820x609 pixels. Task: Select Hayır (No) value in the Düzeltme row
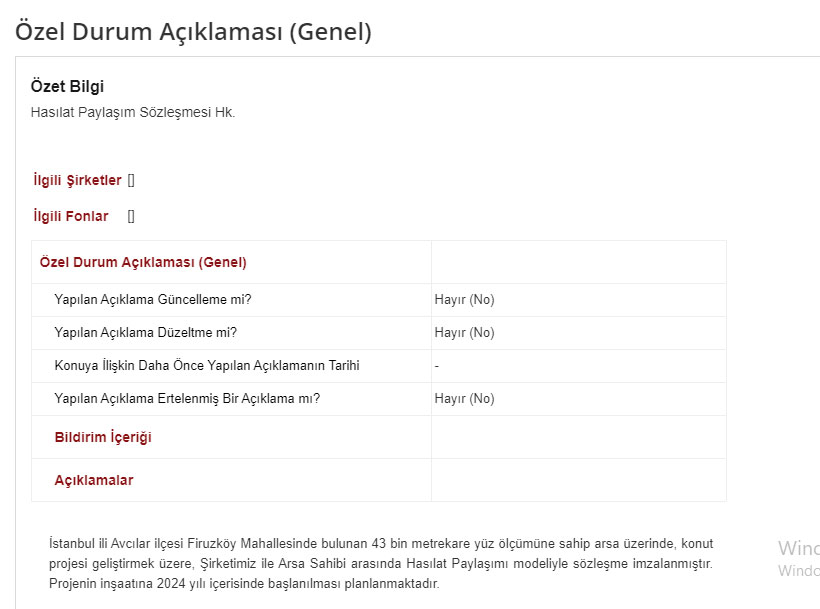tap(464, 332)
